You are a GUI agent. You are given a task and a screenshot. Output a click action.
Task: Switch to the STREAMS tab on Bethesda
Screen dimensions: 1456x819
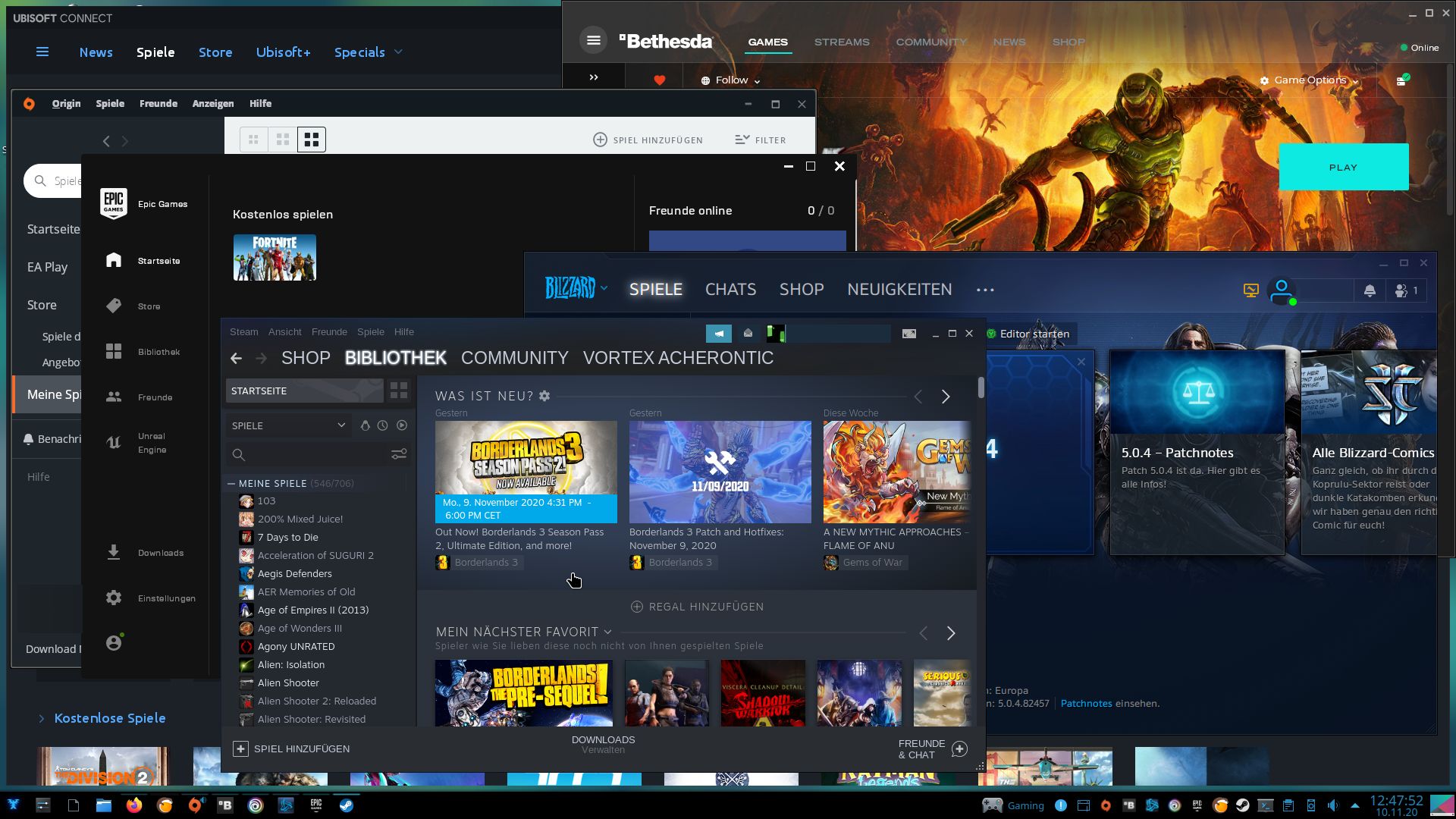pyautogui.click(x=842, y=42)
